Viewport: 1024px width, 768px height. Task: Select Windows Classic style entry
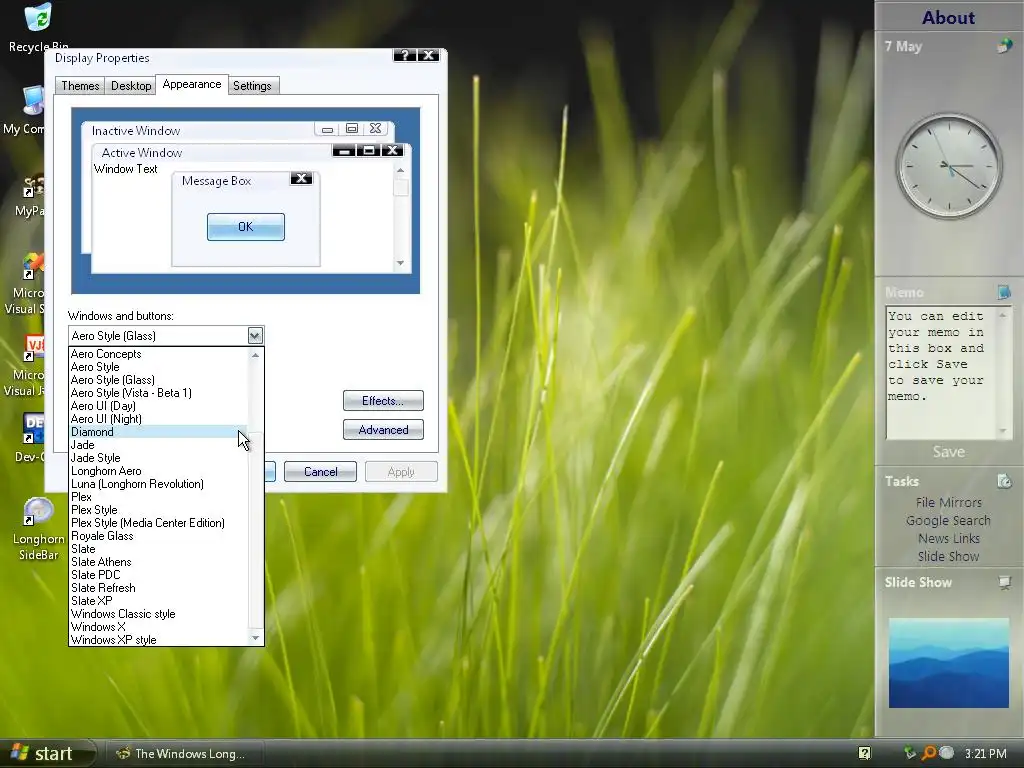(159, 614)
